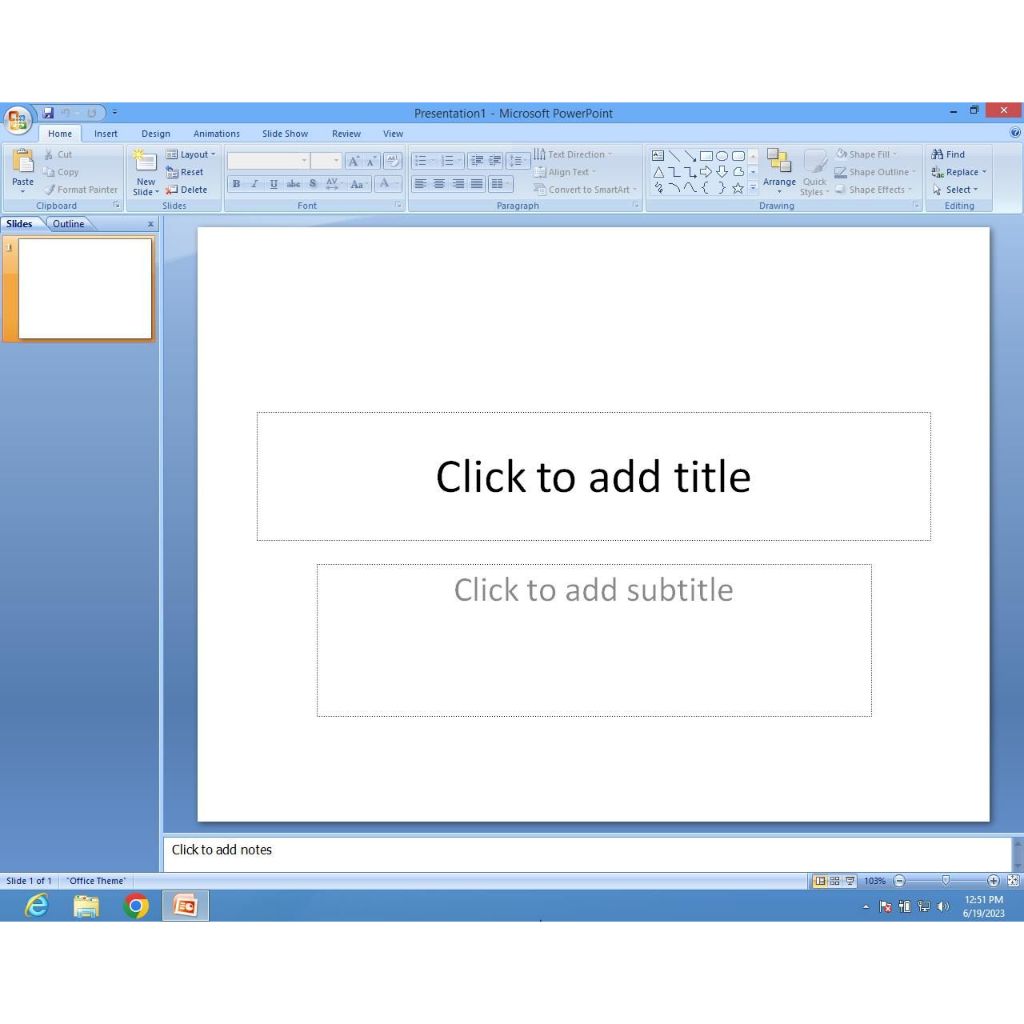Open the Design ribbon tab
The height and width of the screenshot is (1024, 1024).
(x=155, y=133)
